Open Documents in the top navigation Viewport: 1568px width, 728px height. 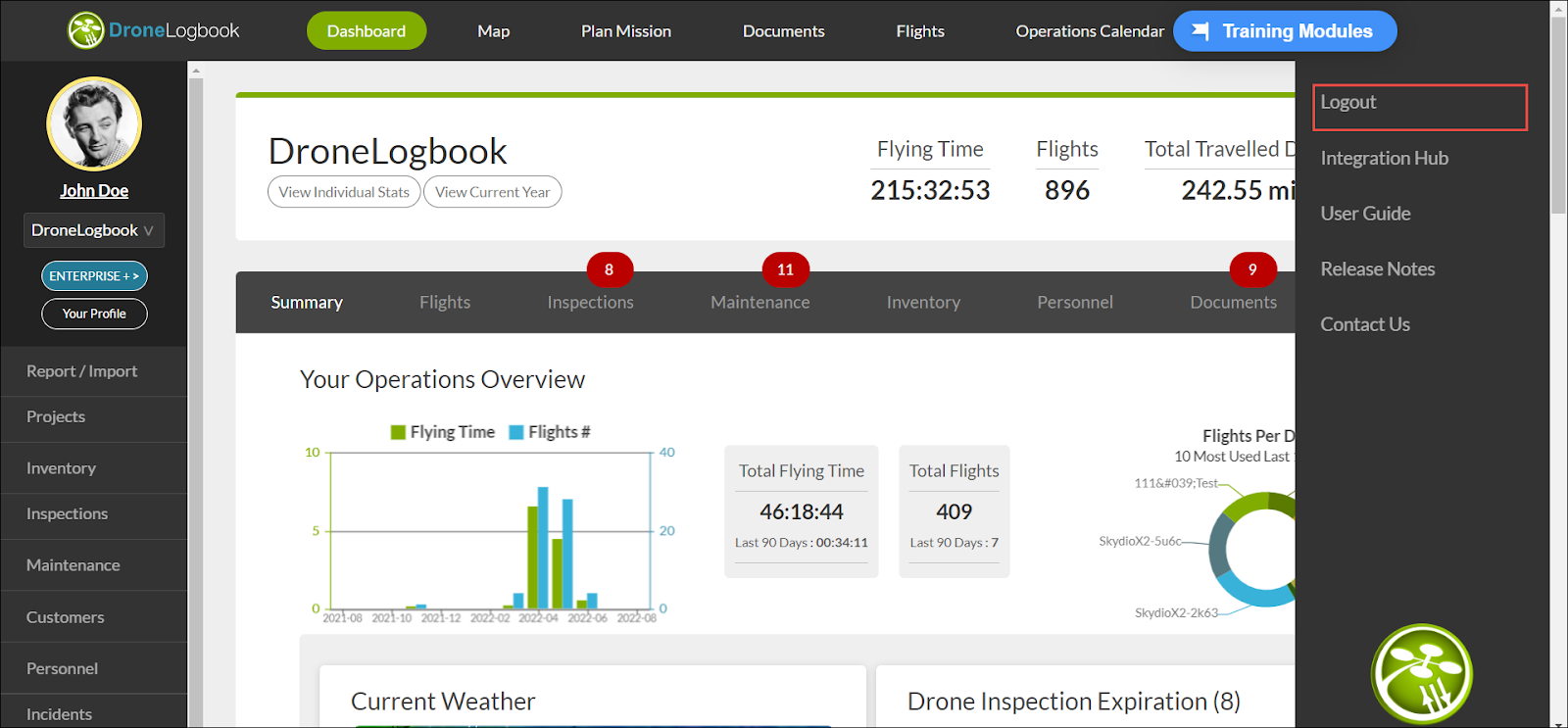pyautogui.click(x=784, y=31)
